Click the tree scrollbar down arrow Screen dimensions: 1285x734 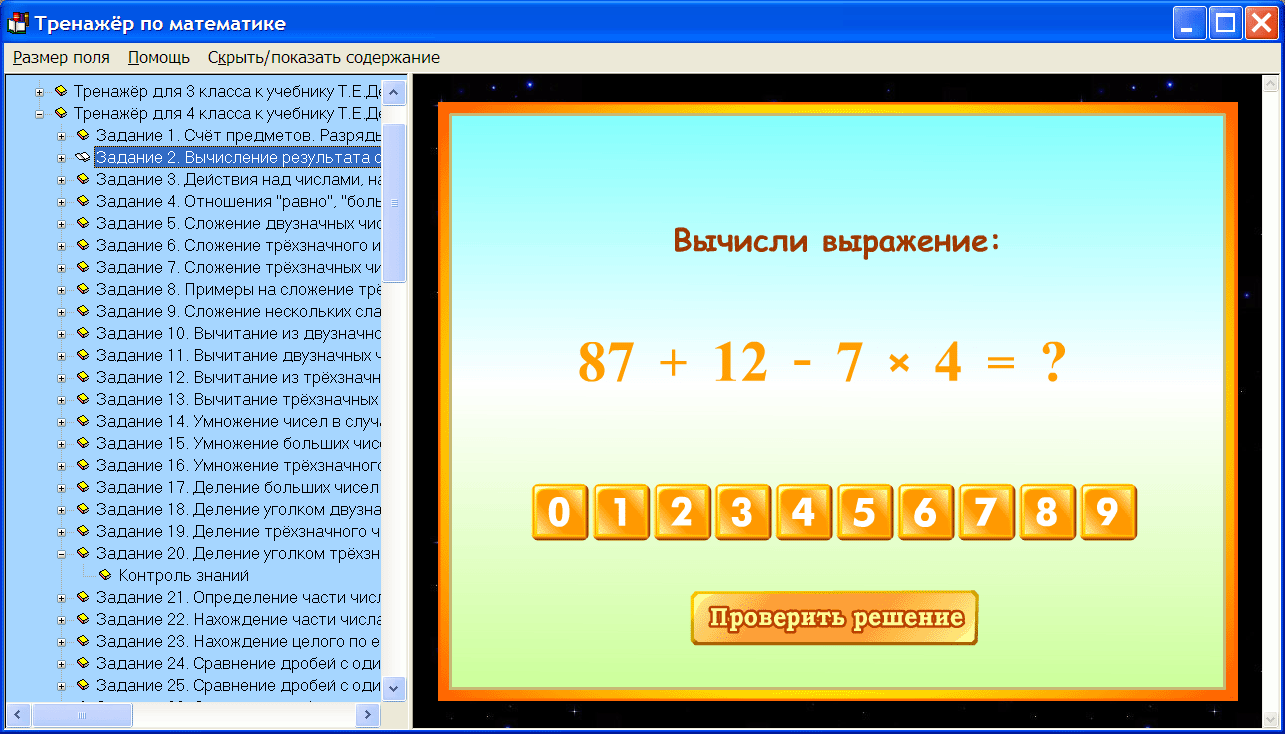[394, 689]
